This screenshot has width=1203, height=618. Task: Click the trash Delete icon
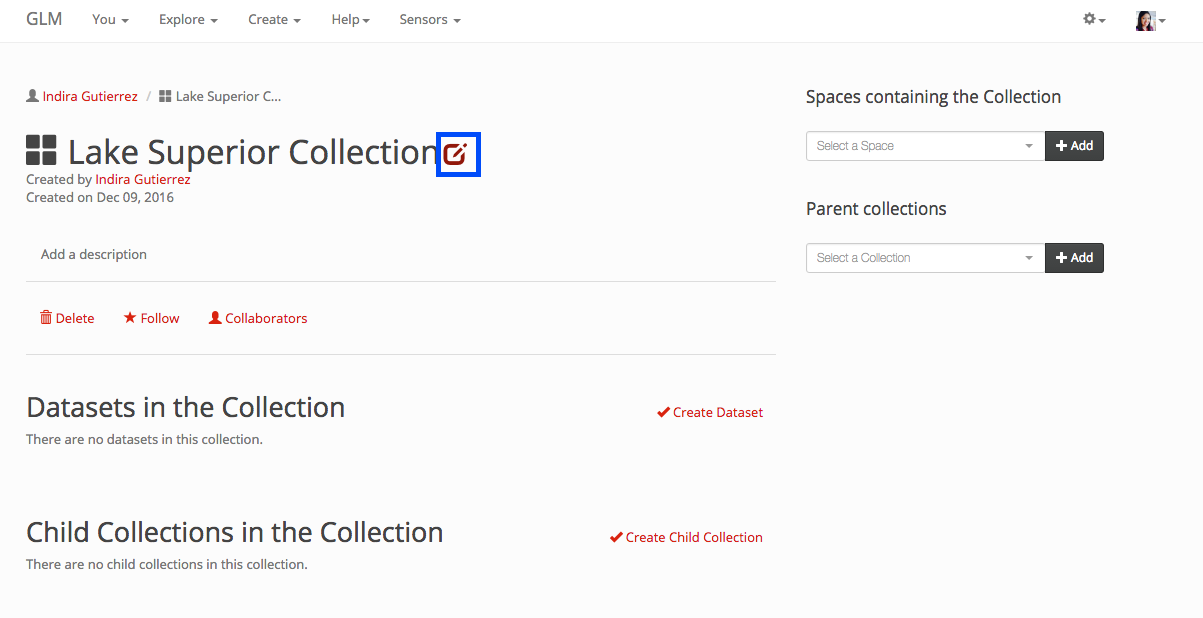(x=46, y=318)
